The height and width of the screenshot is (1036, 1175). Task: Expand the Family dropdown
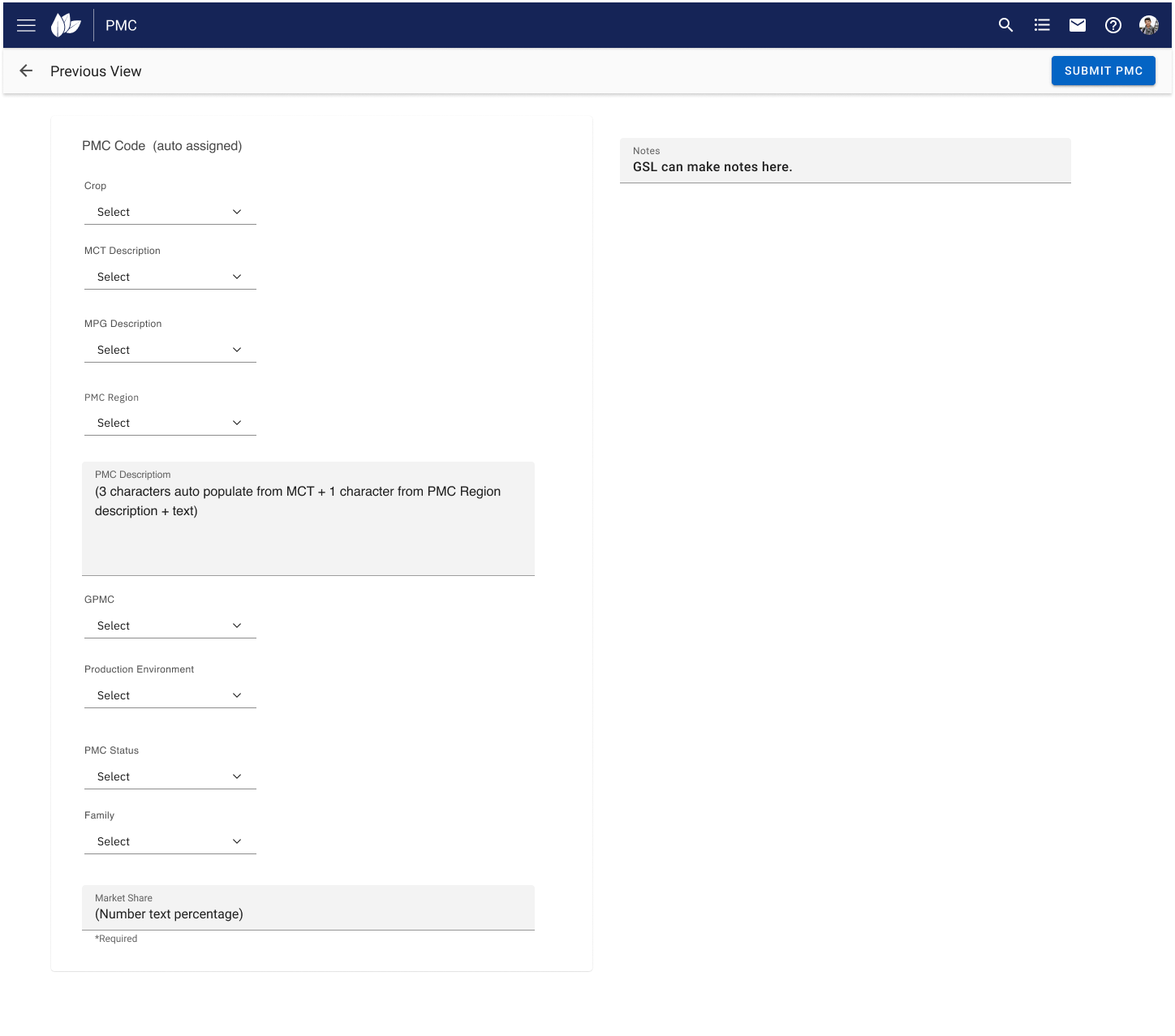click(170, 841)
